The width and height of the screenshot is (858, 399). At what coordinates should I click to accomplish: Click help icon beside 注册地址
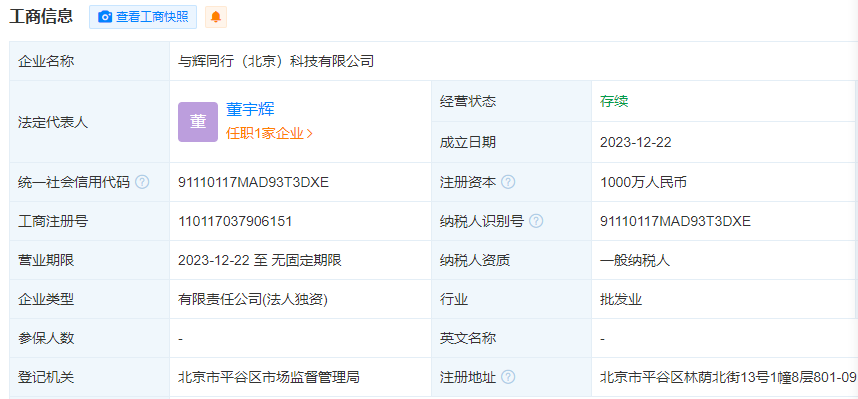[508, 377]
